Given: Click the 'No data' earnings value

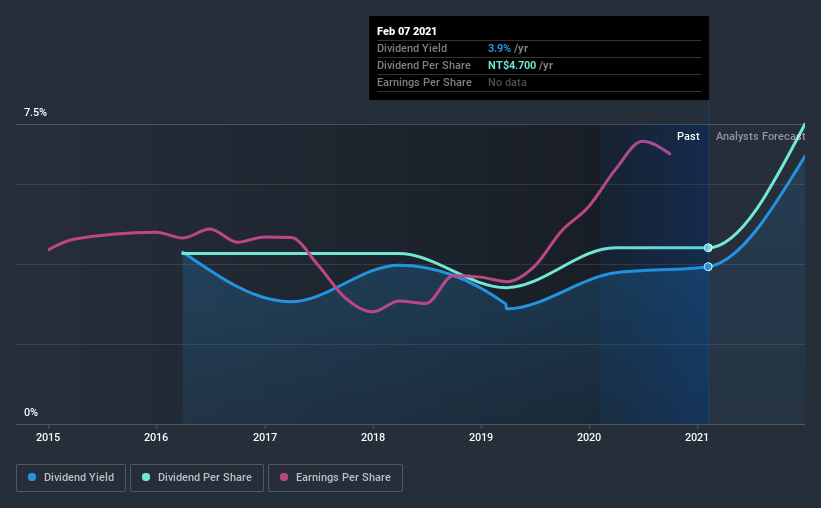Looking at the screenshot, I should 507,82.
